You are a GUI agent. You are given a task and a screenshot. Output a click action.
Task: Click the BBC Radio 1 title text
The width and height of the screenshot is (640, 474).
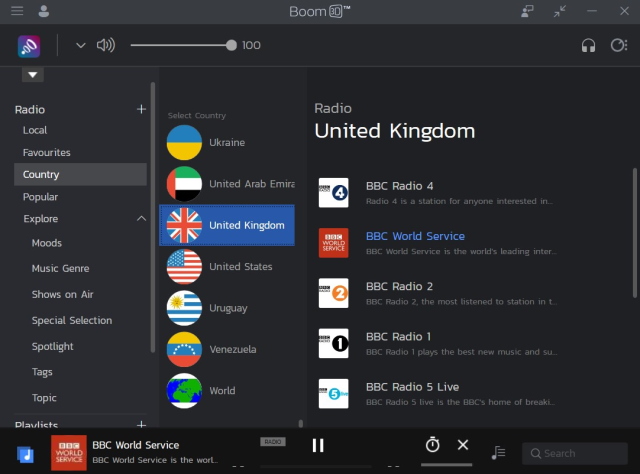(x=398, y=336)
